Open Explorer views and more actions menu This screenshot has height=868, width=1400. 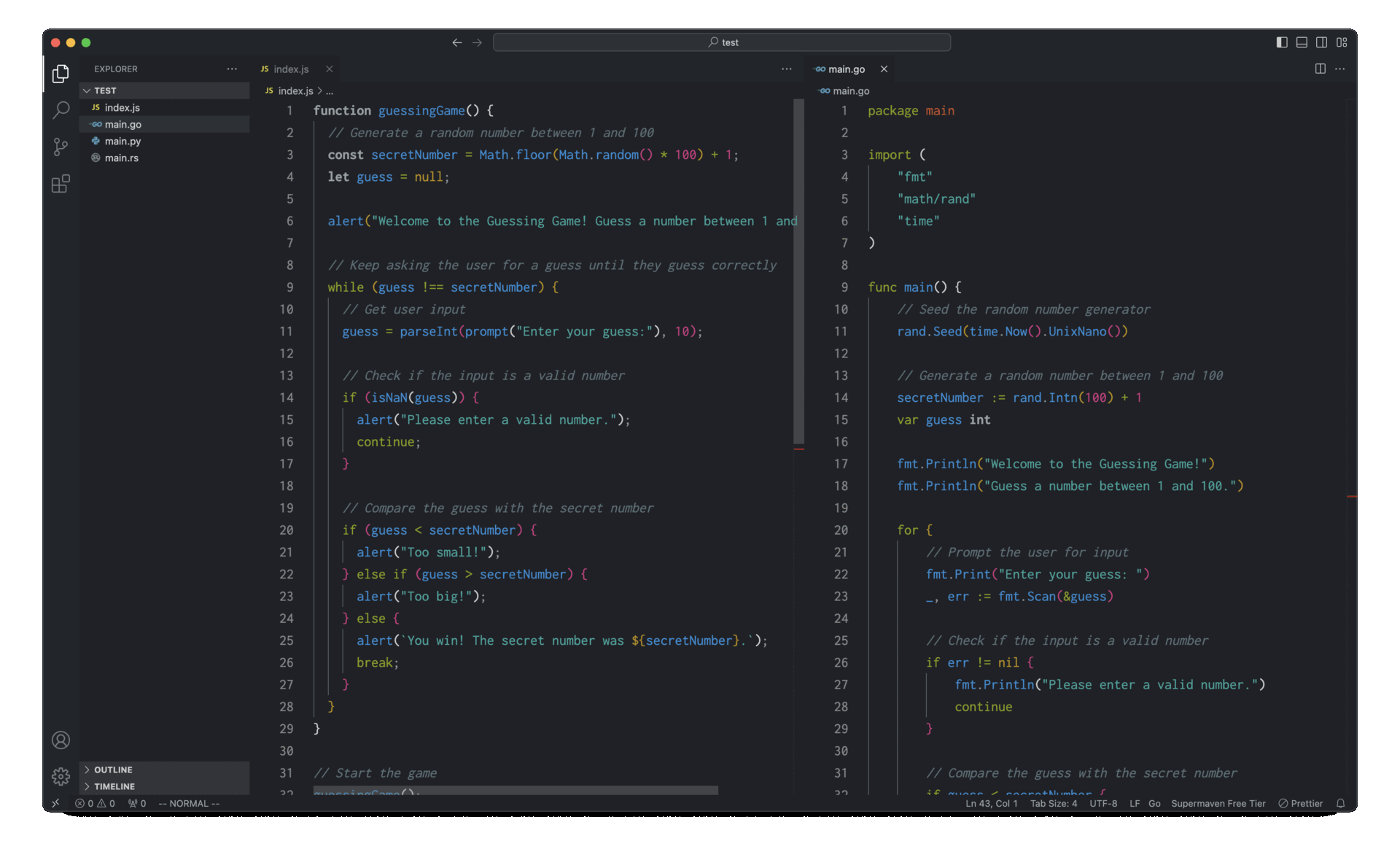232,69
